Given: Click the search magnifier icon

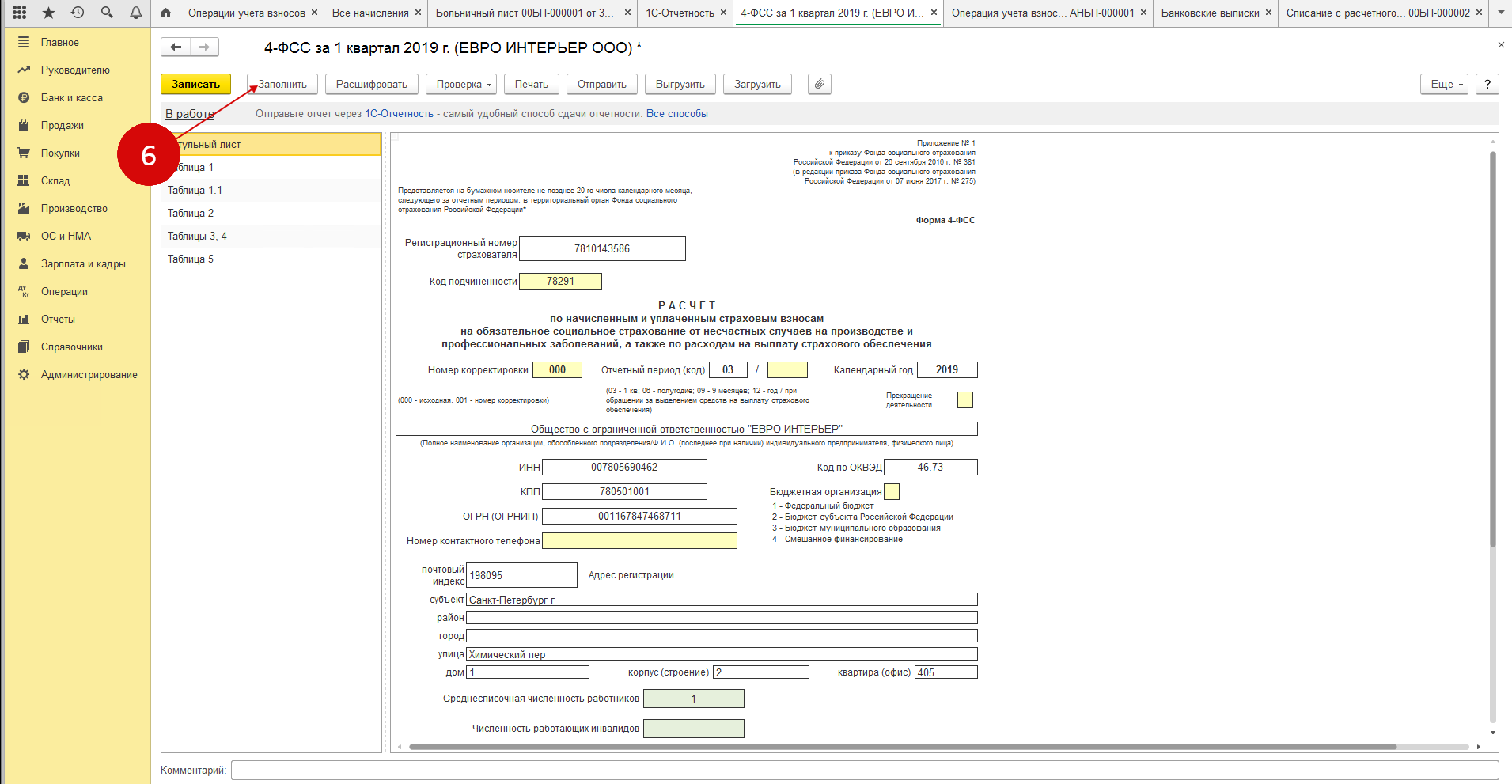Looking at the screenshot, I should click(x=107, y=13).
